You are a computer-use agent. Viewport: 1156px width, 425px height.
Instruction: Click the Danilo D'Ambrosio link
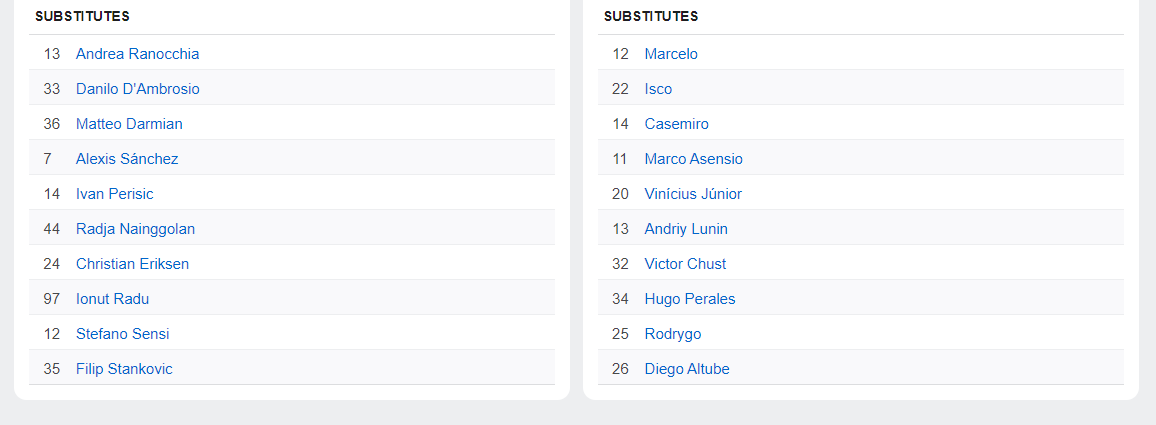137,89
